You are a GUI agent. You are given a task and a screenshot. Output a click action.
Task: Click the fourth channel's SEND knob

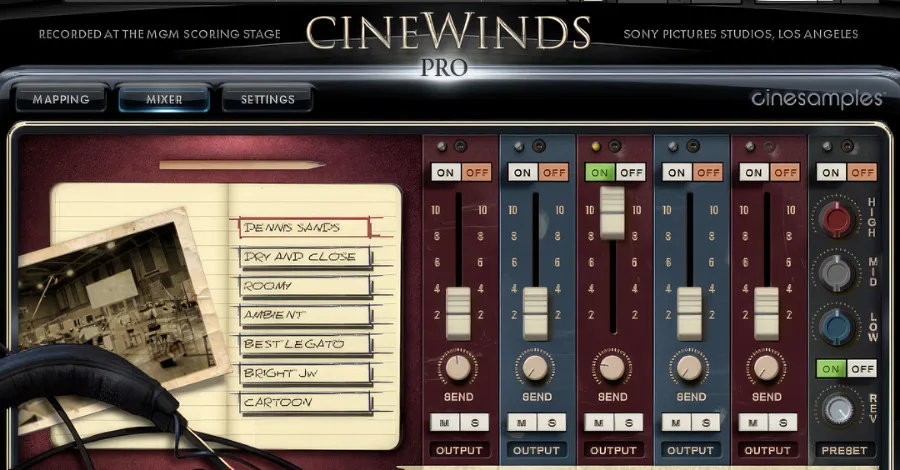pyautogui.click(x=689, y=368)
